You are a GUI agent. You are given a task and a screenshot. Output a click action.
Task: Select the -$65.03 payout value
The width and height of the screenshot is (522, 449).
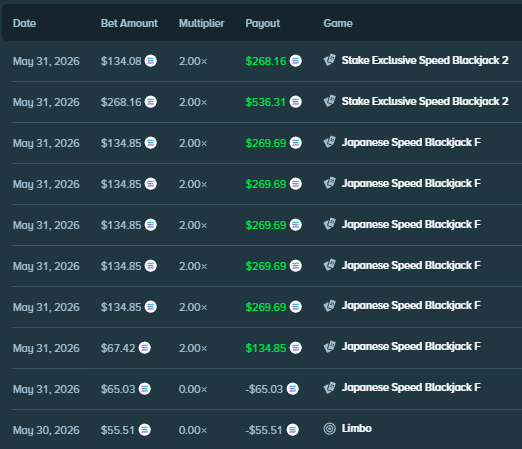pos(264,389)
